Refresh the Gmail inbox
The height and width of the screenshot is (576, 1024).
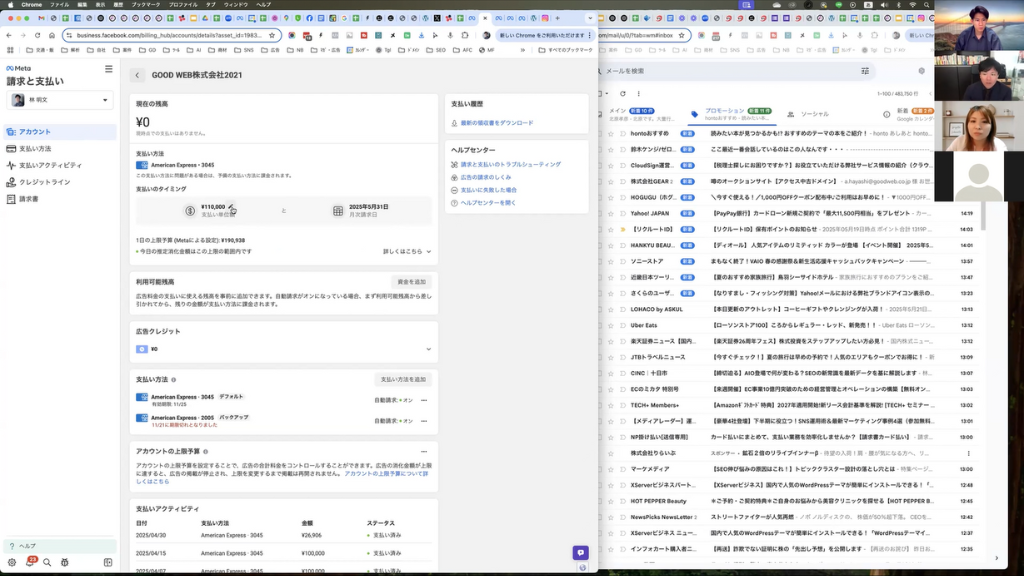click(x=623, y=93)
